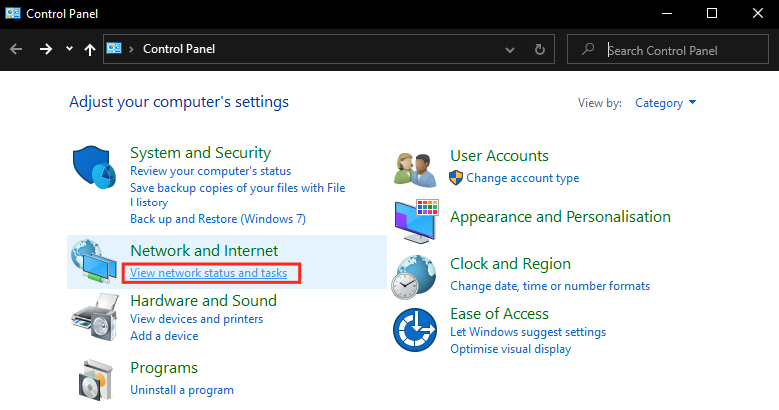Click the Control Panel icon in address bar
The height and width of the screenshot is (410, 779).
pos(114,49)
